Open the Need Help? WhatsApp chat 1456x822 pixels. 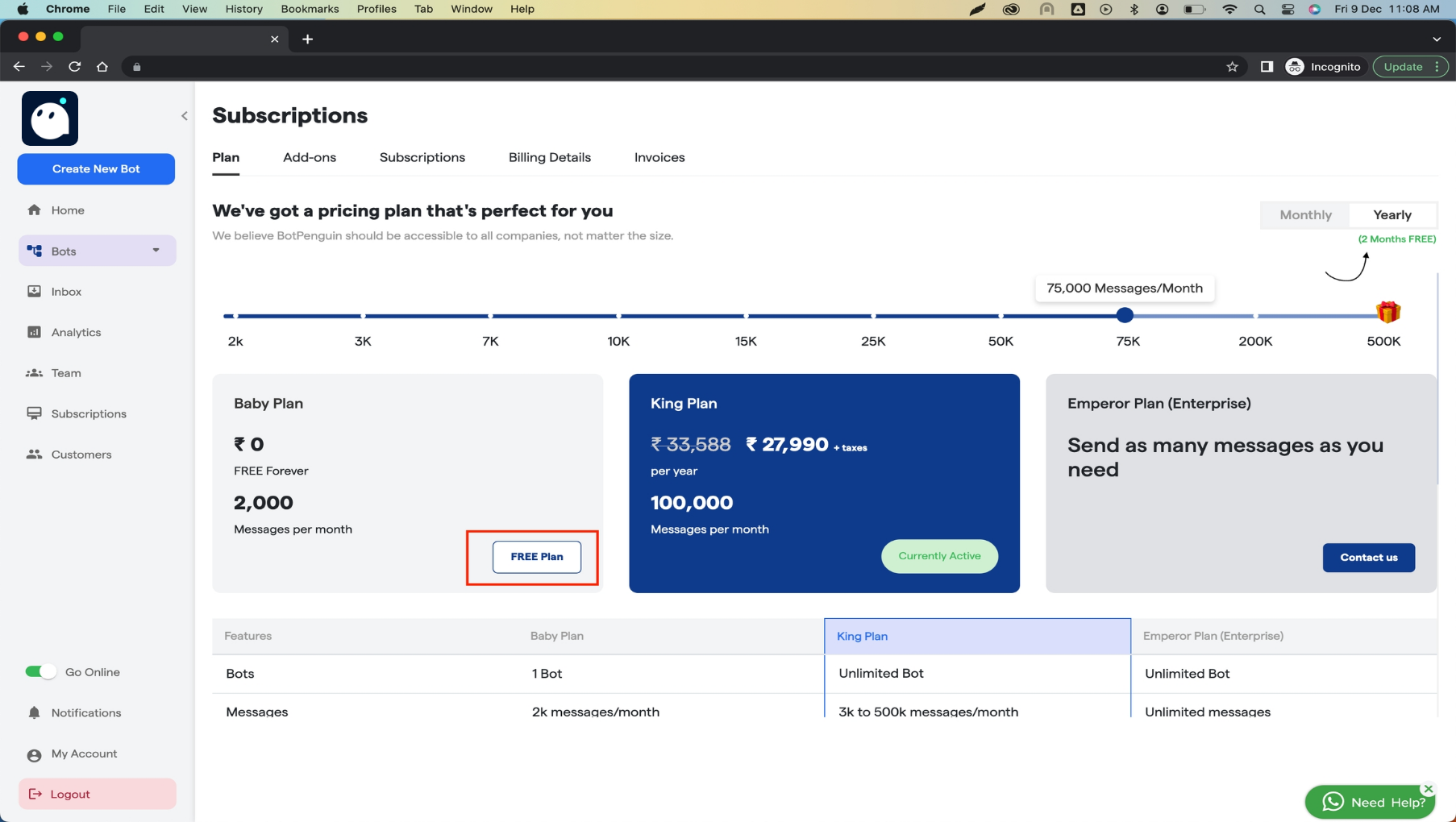point(1370,802)
